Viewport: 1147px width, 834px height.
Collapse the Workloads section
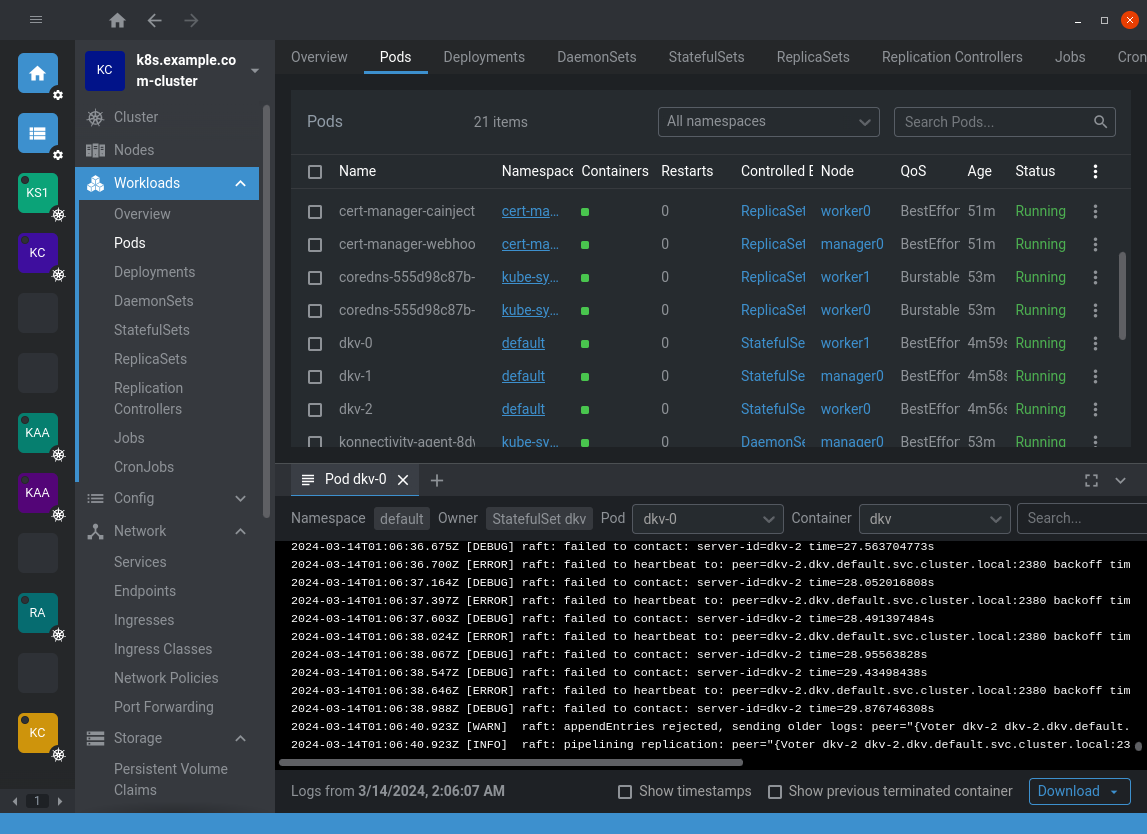tap(240, 183)
